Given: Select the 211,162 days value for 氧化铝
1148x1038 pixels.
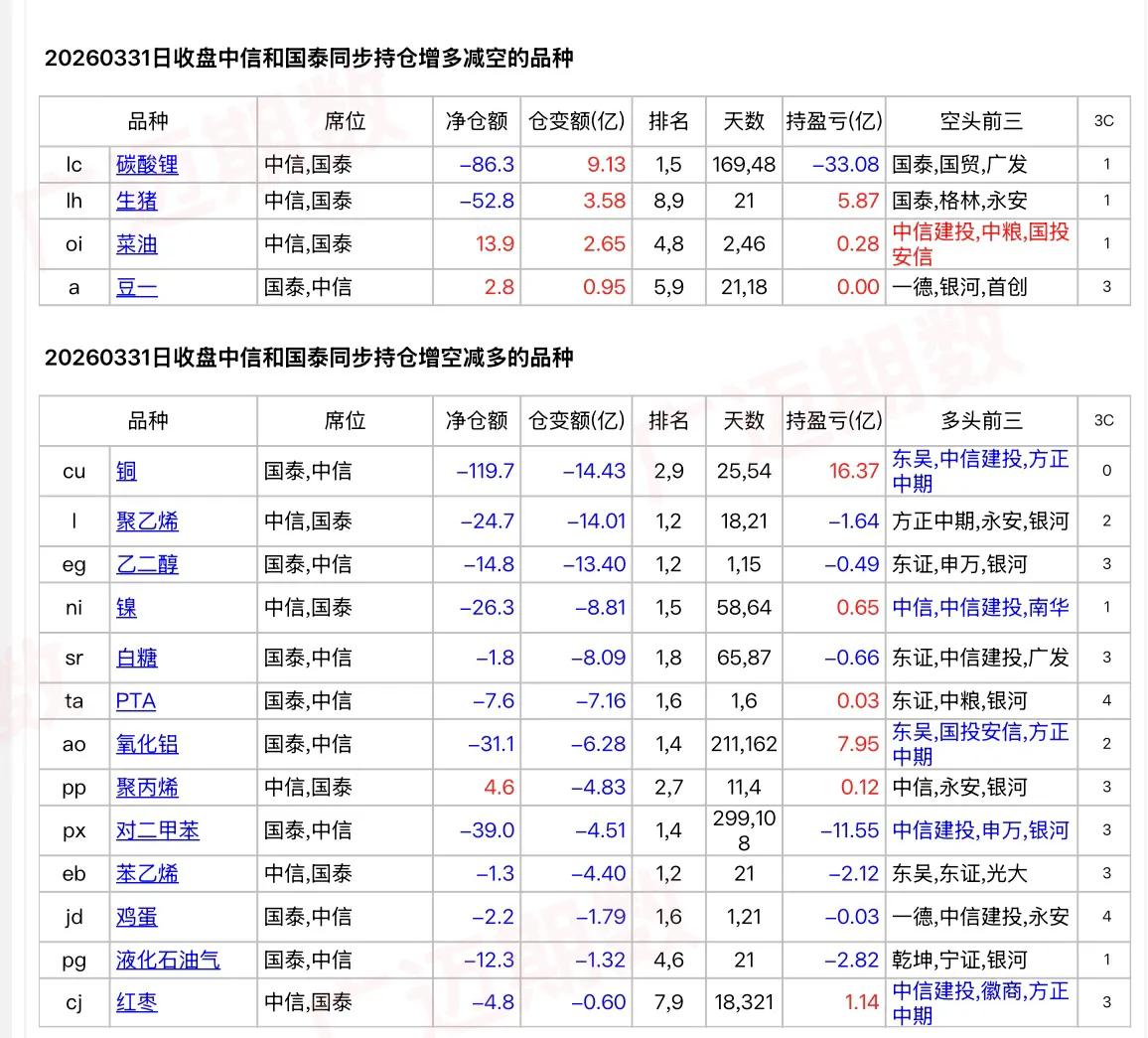Looking at the screenshot, I should (x=744, y=744).
